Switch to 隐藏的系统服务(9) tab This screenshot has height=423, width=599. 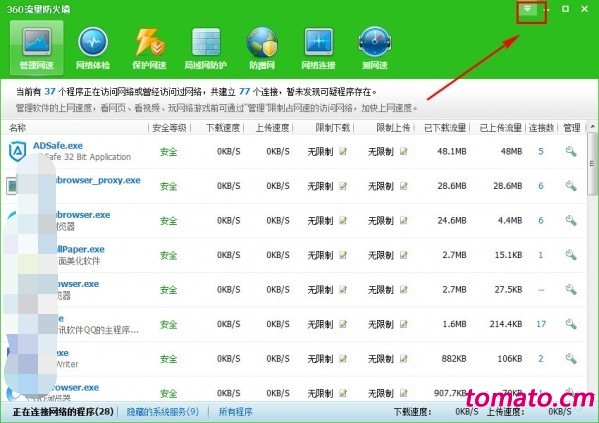tap(163, 412)
